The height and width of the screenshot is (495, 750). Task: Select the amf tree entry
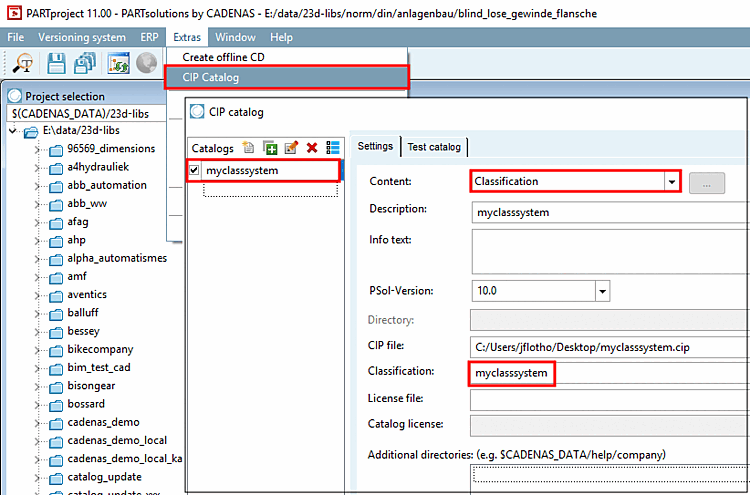(x=77, y=276)
